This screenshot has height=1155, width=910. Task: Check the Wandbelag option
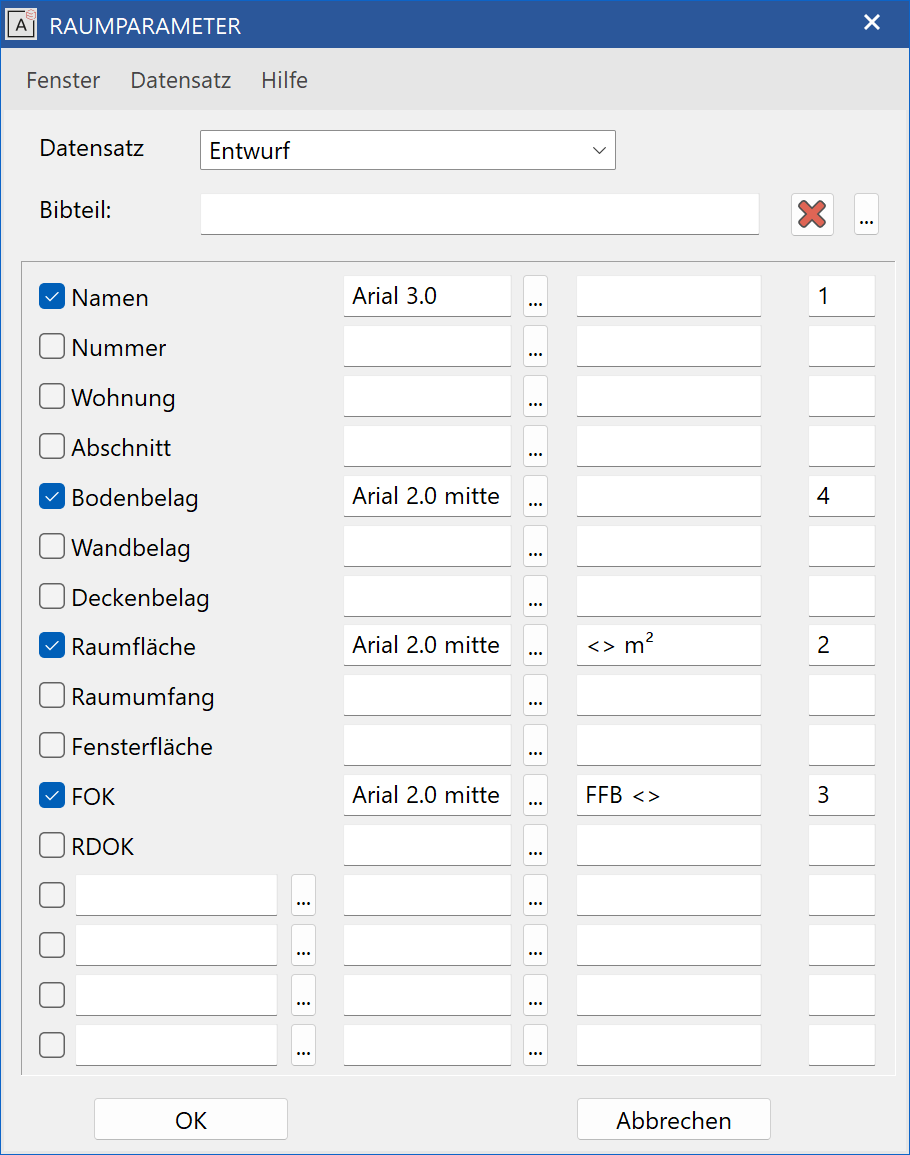coord(52,546)
